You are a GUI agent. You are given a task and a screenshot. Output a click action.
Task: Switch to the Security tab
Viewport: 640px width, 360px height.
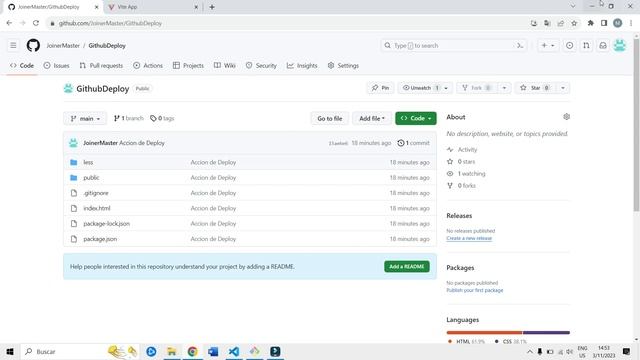pos(261,65)
